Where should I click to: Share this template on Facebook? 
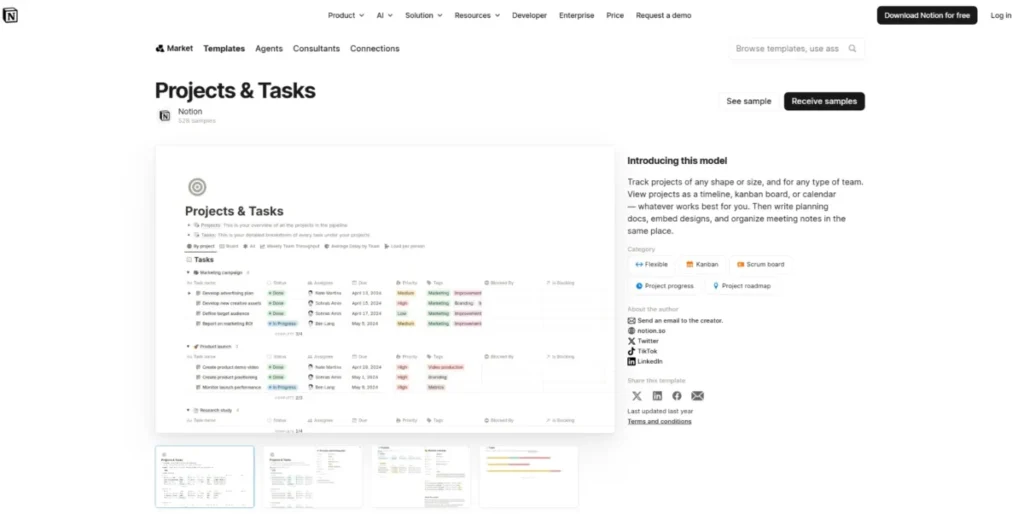coord(677,396)
